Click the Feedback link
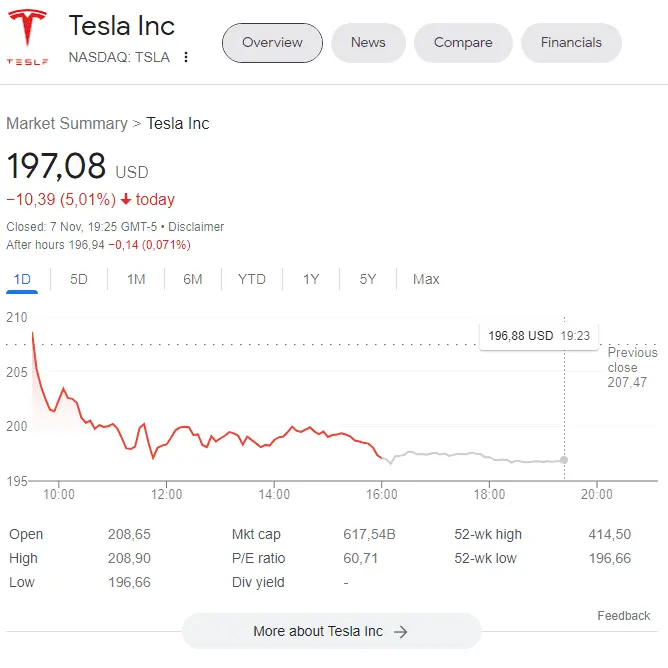Screen dimensions: 668x668 click(x=624, y=616)
